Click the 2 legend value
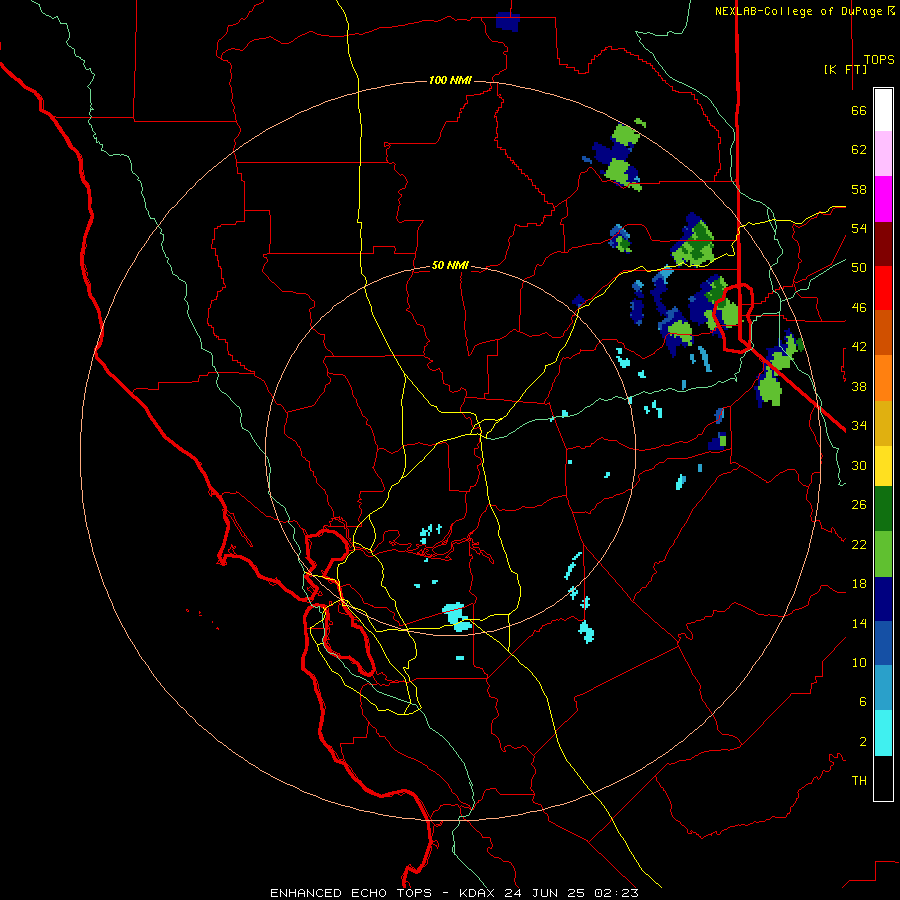The width and height of the screenshot is (900, 900). tap(863, 742)
